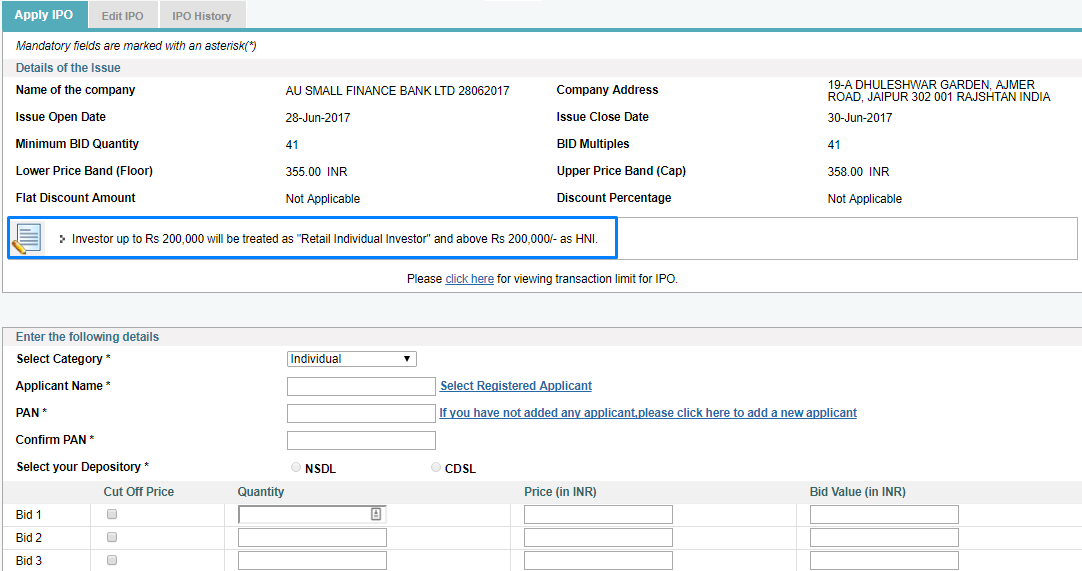
Task: Select the NSDL depository radio button
Action: pyautogui.click(x=296, y=467)
